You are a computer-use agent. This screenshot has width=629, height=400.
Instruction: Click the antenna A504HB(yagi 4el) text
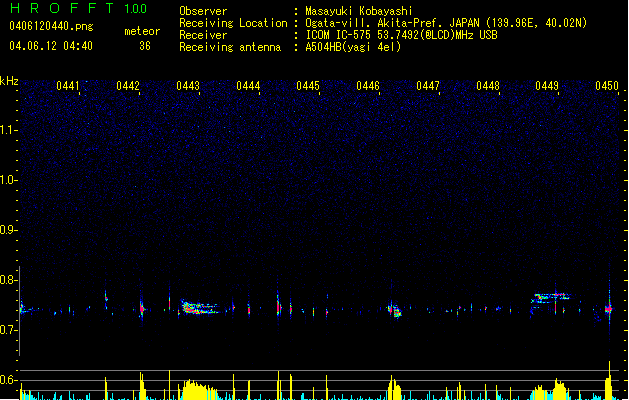tap(353, 47)
